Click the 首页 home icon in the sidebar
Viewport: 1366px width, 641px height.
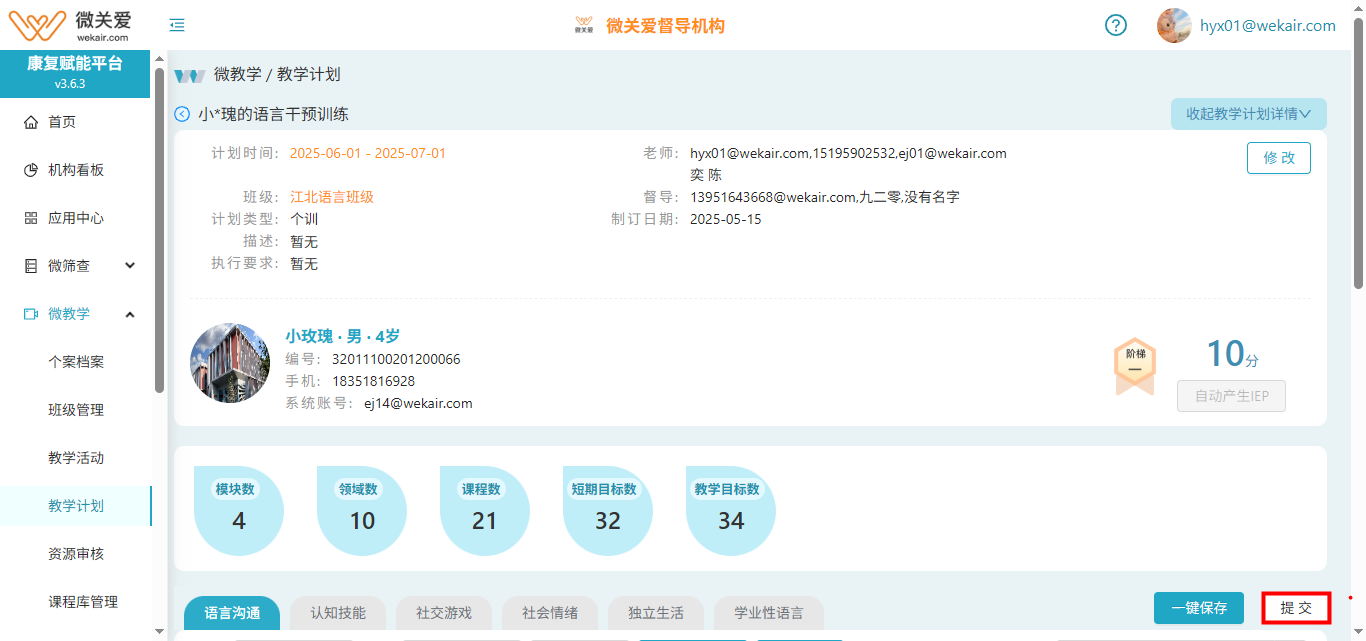click(x=31, y=122)
